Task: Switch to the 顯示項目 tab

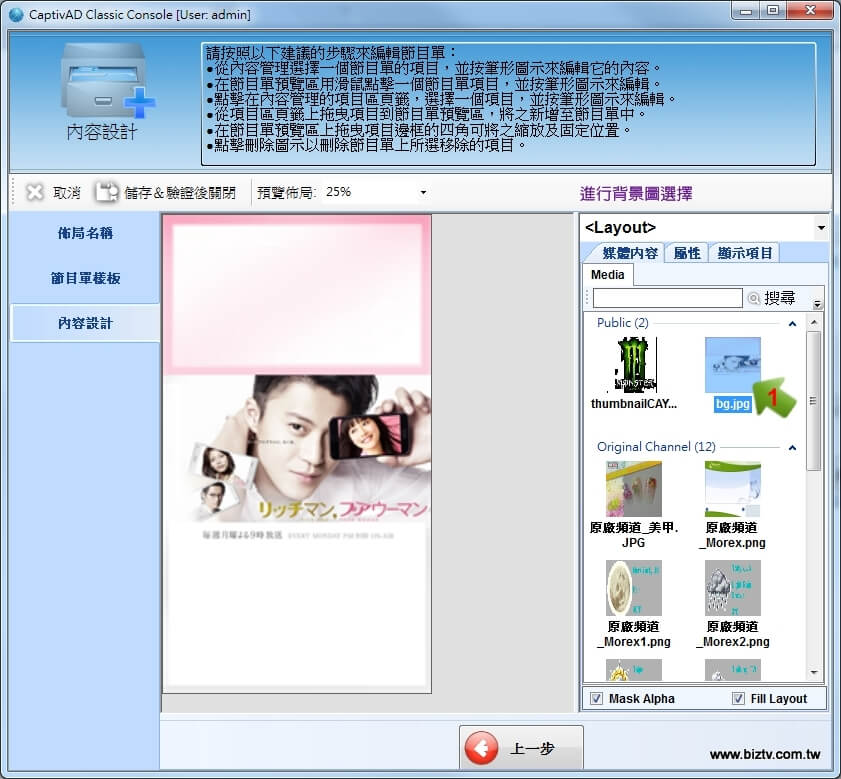Action: pos(745,253)
